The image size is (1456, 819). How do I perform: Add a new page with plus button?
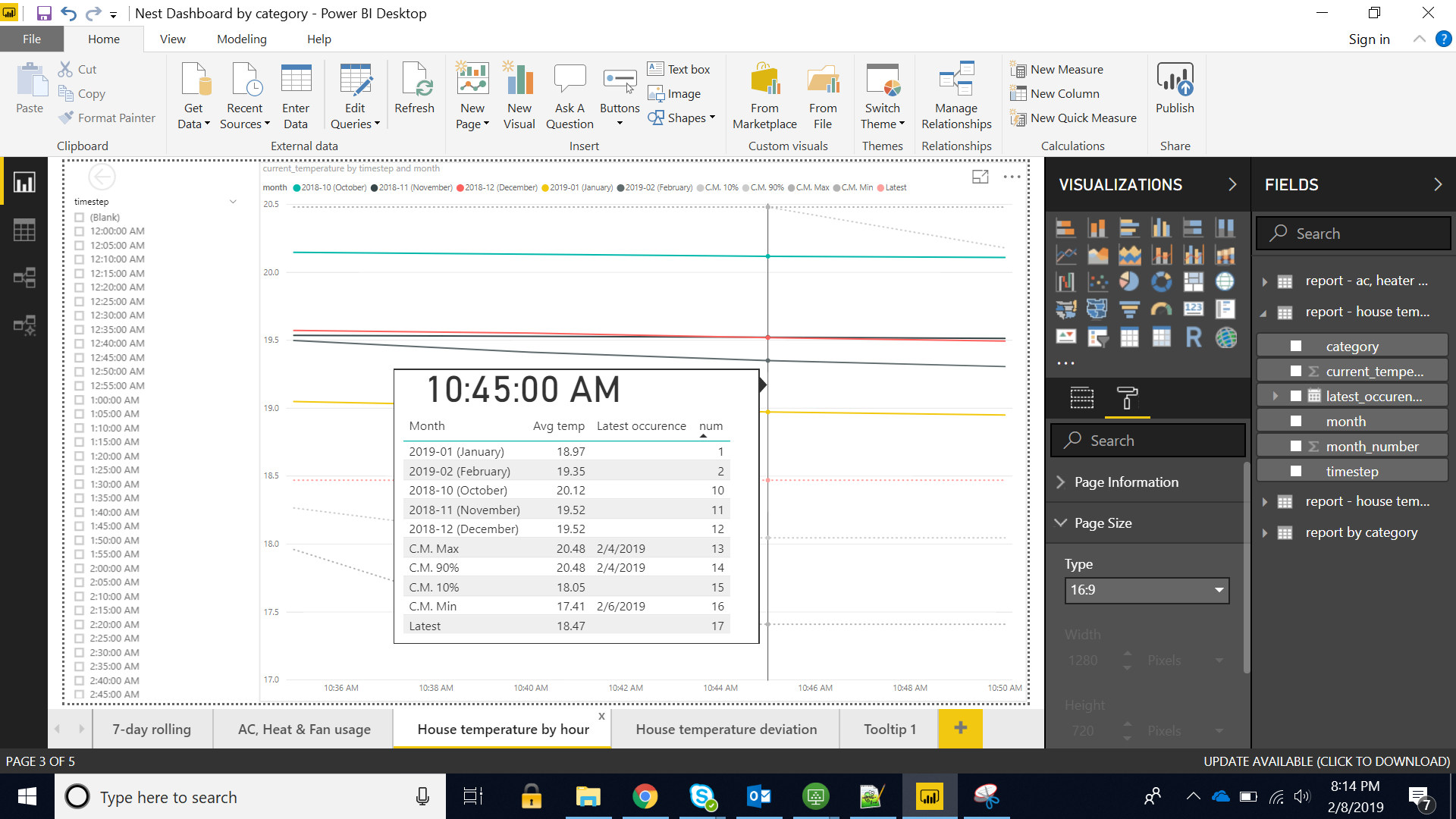tap(960, 729)
